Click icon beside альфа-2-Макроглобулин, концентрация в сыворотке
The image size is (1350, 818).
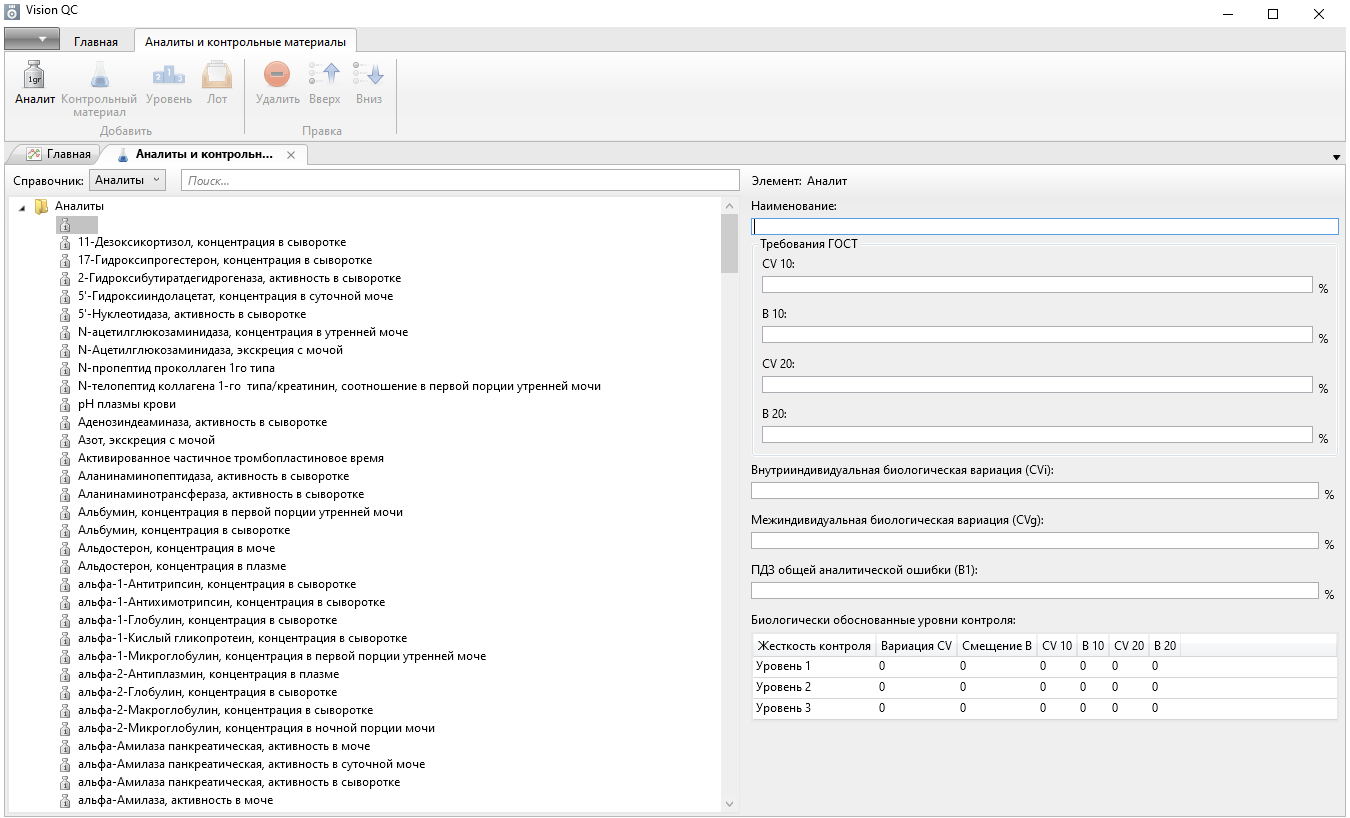[x=65, y=710]
